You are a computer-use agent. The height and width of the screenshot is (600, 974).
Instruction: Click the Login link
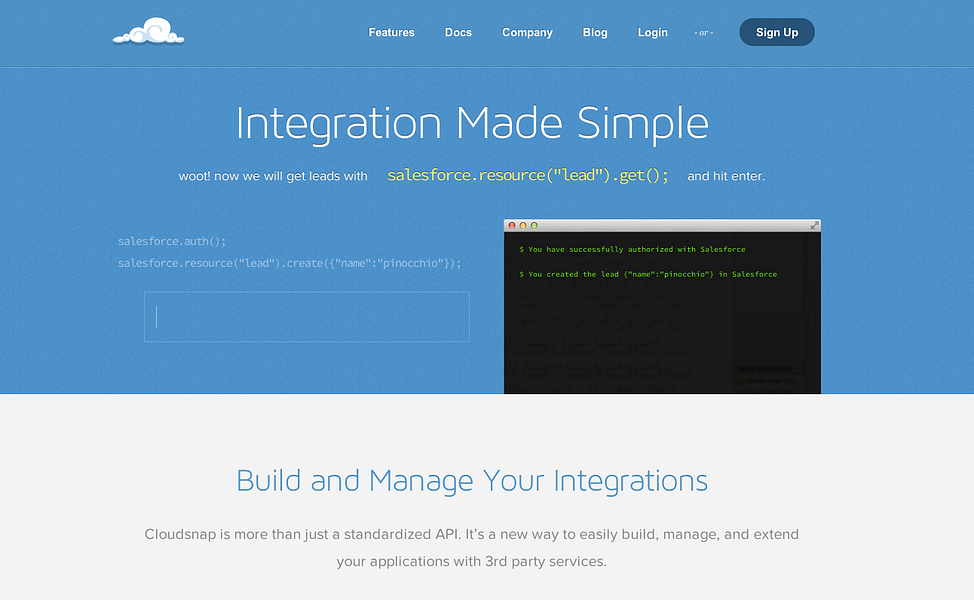(x=653, y=32)
